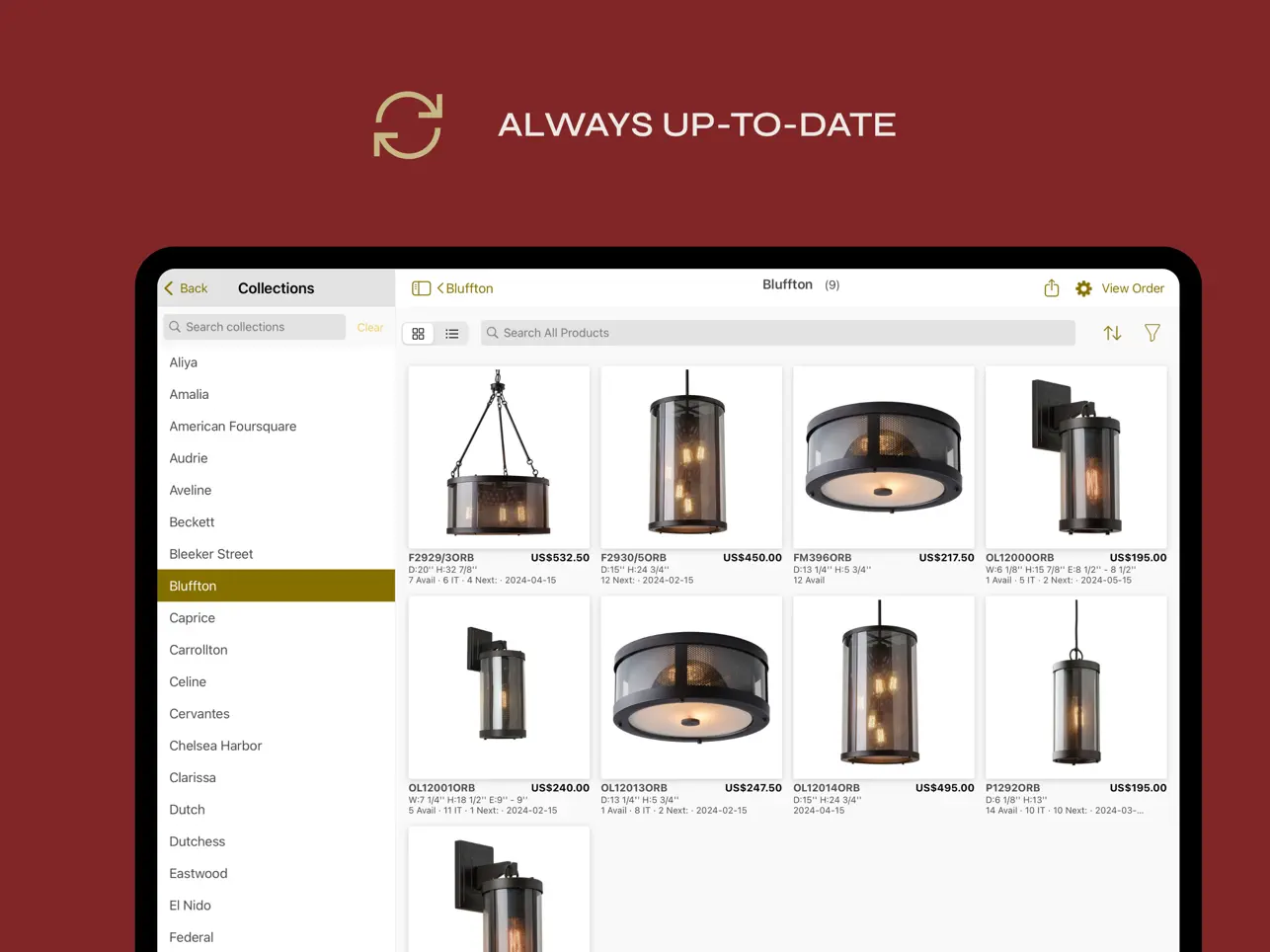This screenshot has height=952, width=1270.
Task: Click the US$247.50 price
Action: [x=754, y=788]
